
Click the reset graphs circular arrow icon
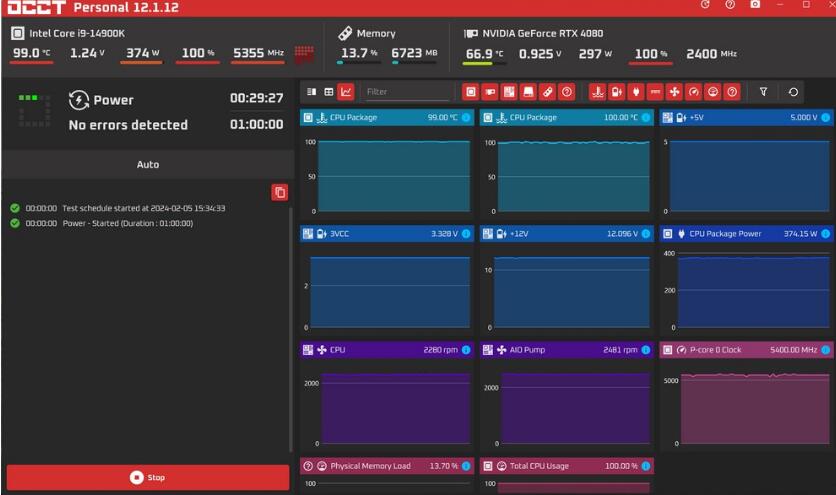[x=793, y=92]
